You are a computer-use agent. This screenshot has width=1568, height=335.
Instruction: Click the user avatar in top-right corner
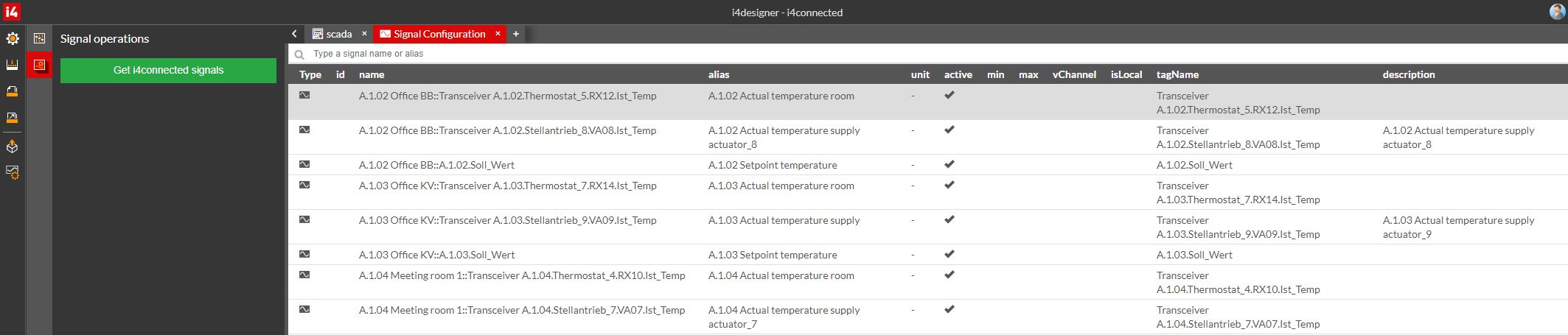(1557, 12)
